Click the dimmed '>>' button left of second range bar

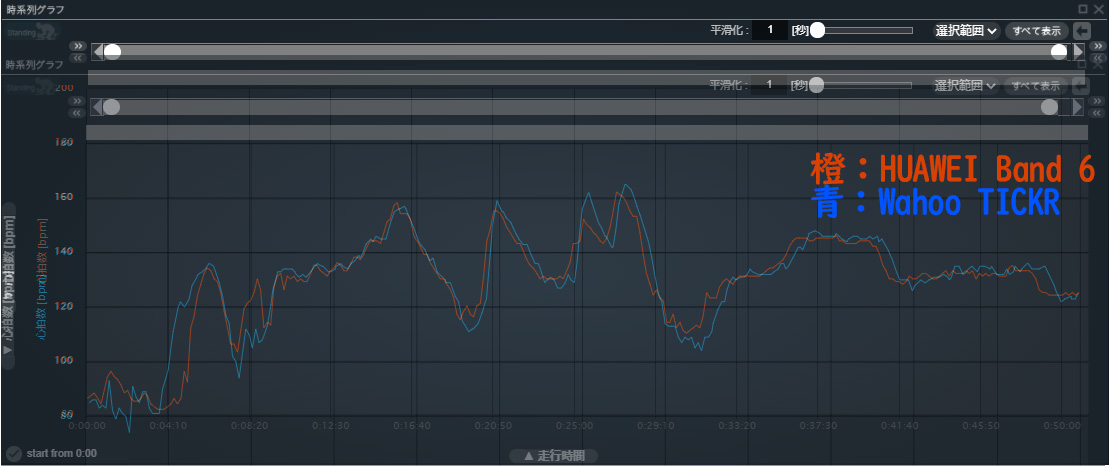click(x=78, y=101)
